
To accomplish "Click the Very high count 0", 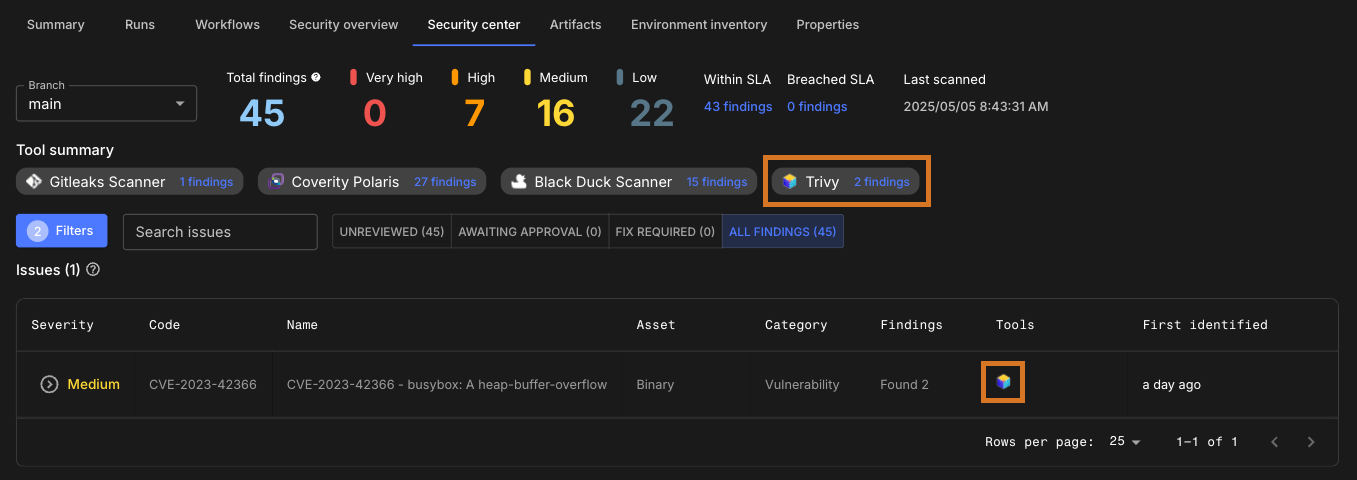I will coord(374,113).
